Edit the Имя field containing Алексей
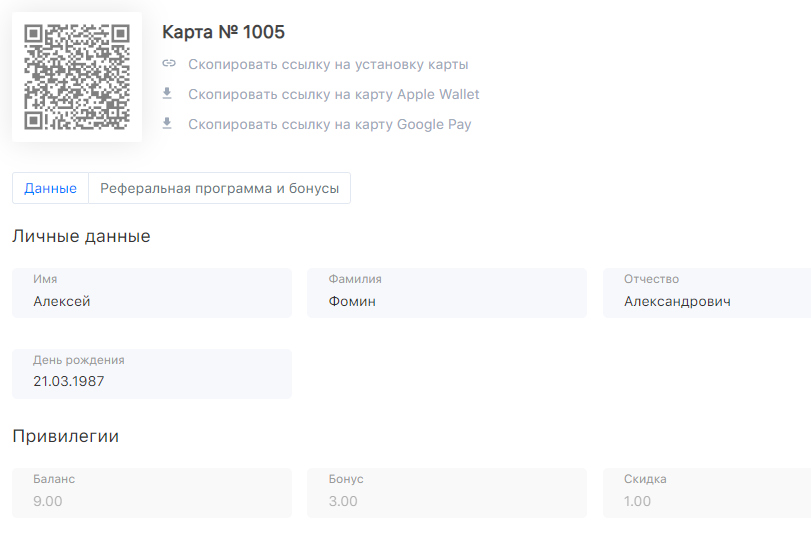Image resolution: width=811 pixels, height=541 pixels. [152, 293]
